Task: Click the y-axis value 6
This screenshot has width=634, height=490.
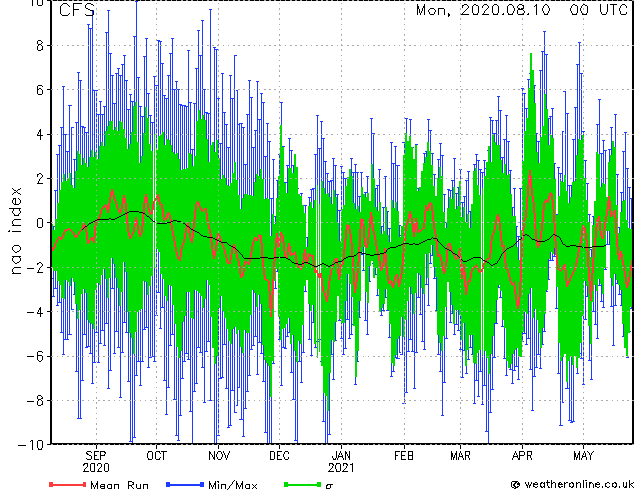Action: pos(40,90)
